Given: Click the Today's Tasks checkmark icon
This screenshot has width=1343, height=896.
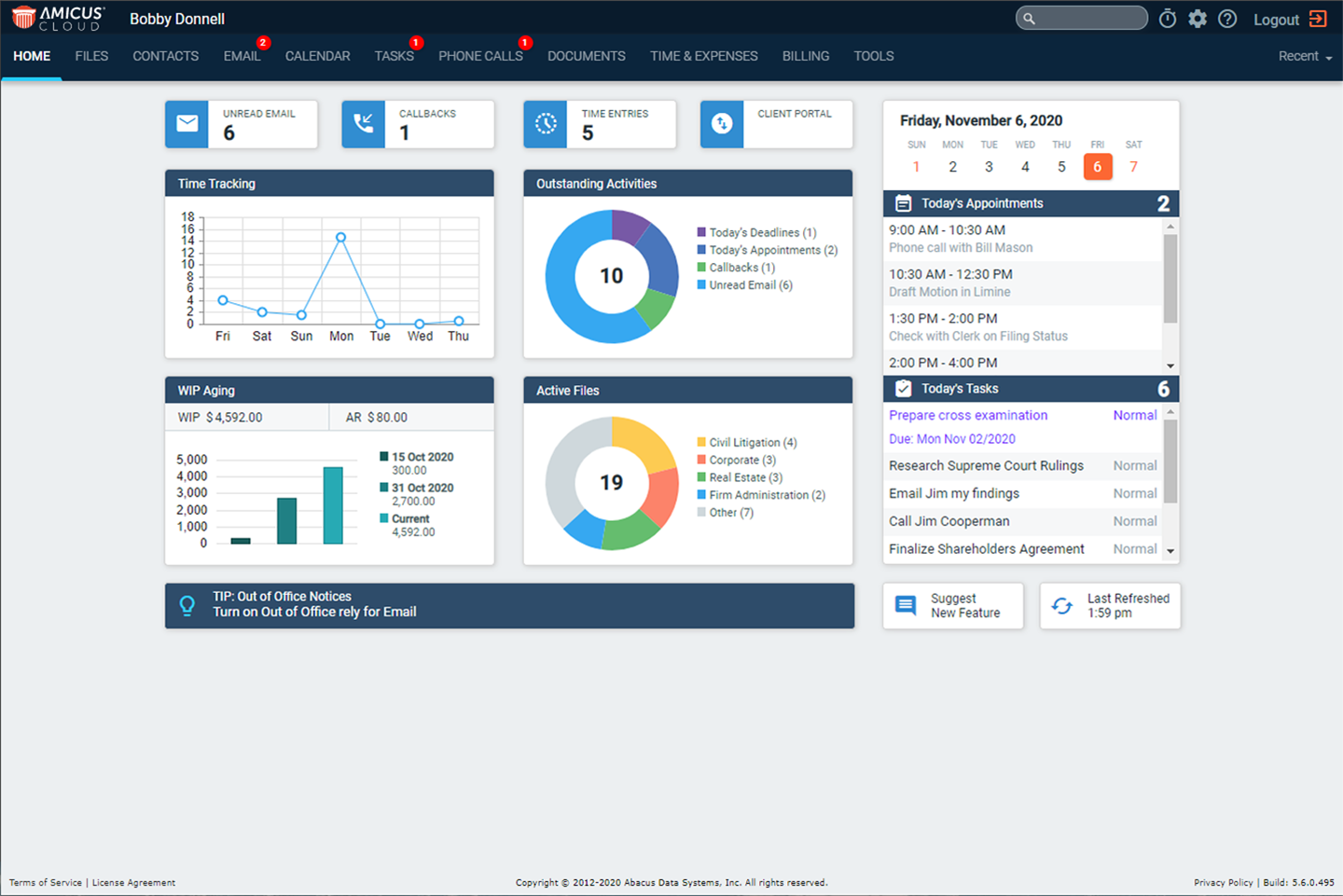Looking at the screenshot, I should click(x=903, y=389).
